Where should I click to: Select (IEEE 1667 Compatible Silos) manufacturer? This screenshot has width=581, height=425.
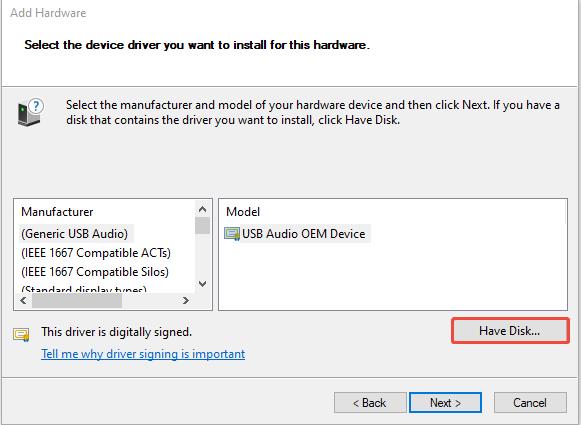(95, 272)
